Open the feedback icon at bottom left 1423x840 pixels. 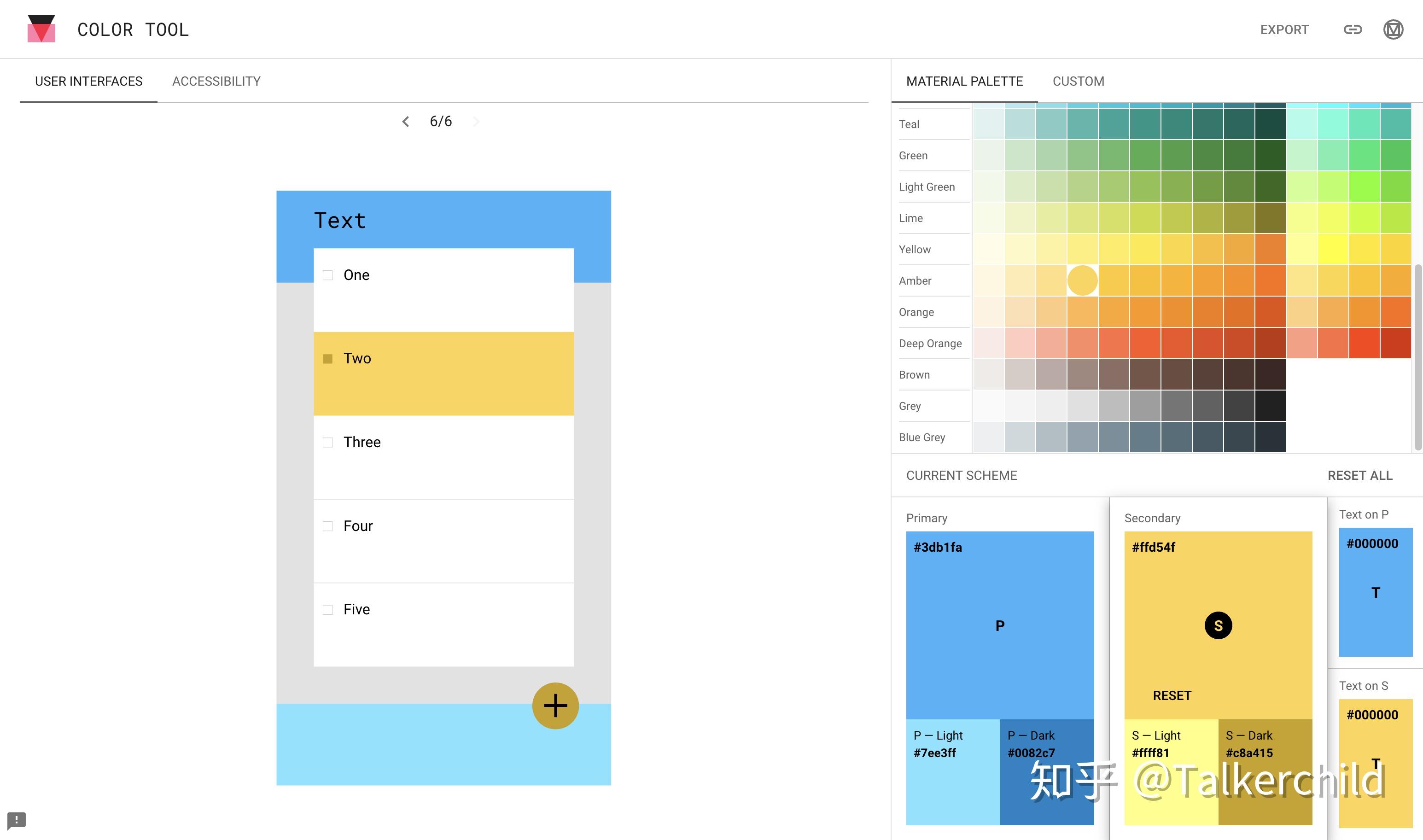[x=17, y=819]
